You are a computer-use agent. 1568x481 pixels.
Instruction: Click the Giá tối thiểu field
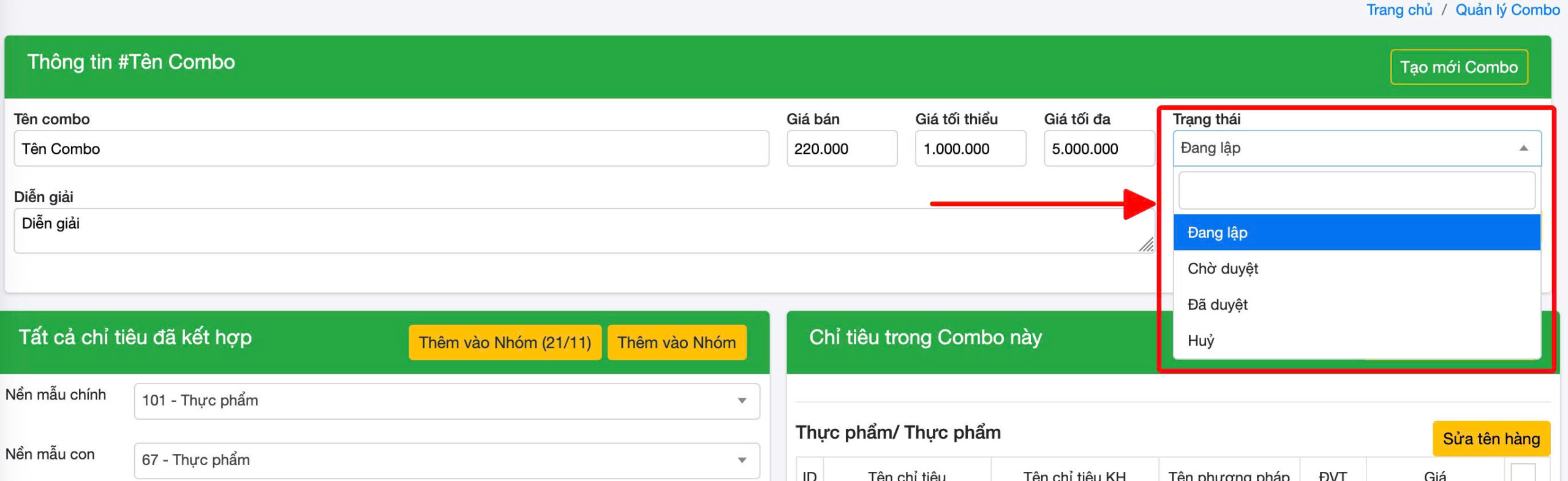tap(970, 148)
